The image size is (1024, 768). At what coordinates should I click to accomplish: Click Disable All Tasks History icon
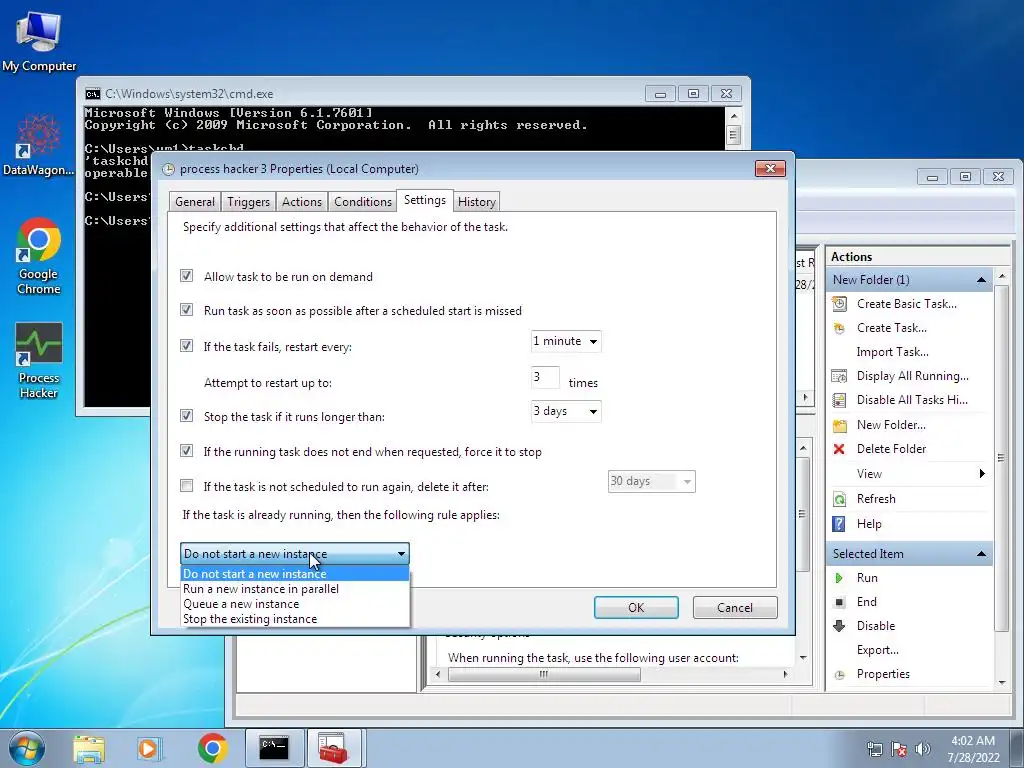click(839, 400)
